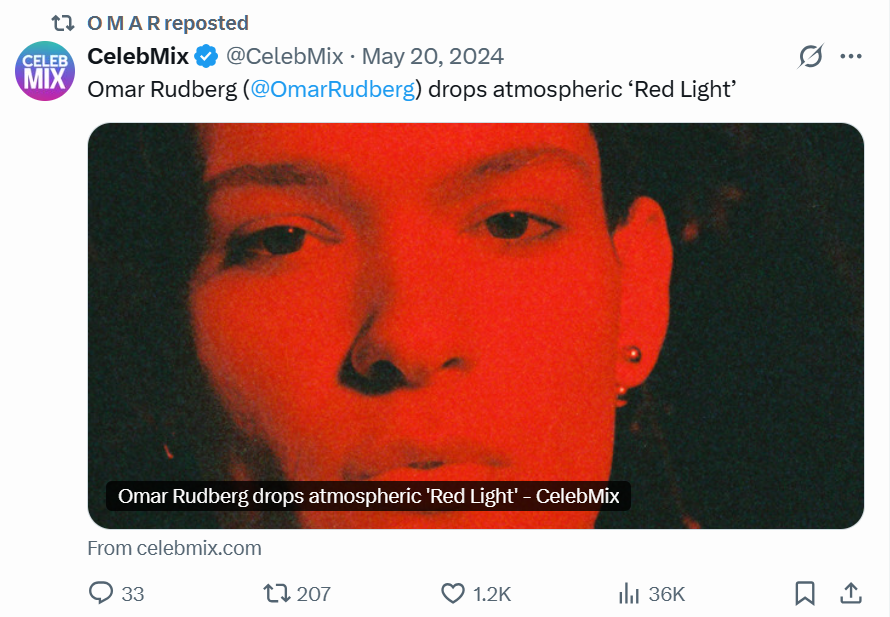Open the CelebMix profile avatar

pos(44,71)
